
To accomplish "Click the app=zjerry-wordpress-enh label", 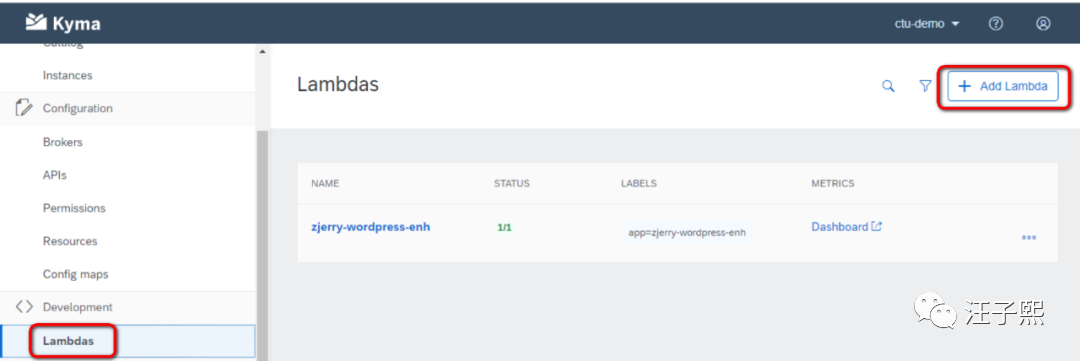I will click(687, 233).
